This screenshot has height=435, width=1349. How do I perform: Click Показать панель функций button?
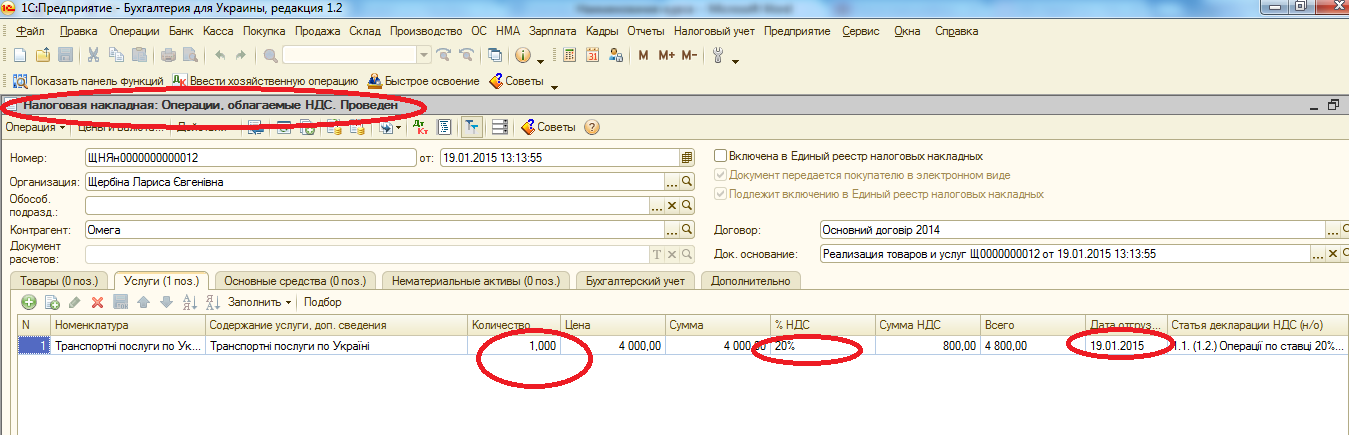pos(86,81)
